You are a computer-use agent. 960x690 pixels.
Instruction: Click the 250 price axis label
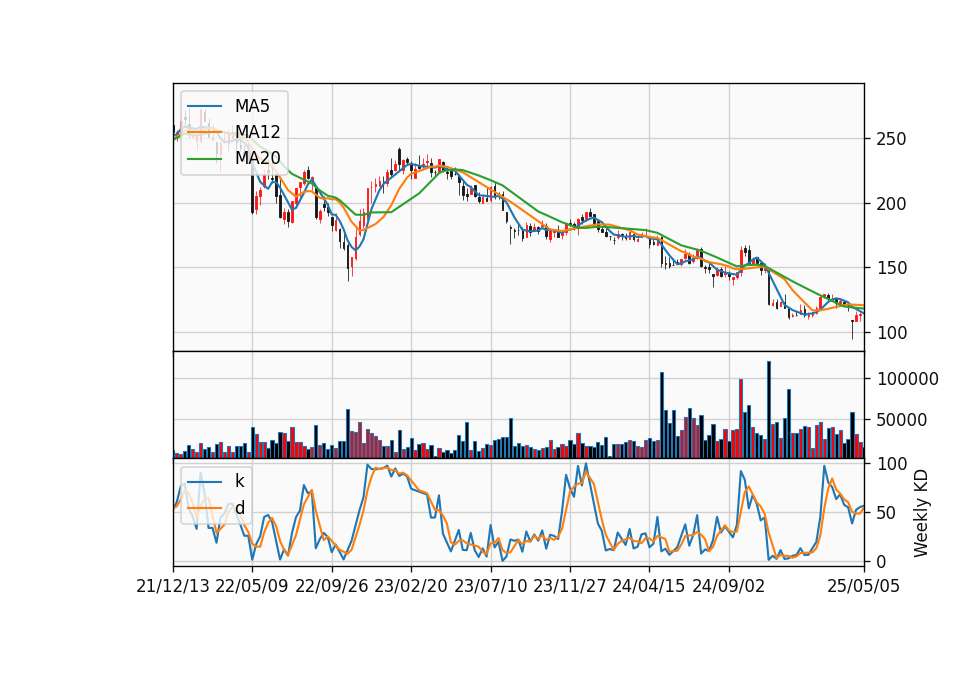coord(891,139)
